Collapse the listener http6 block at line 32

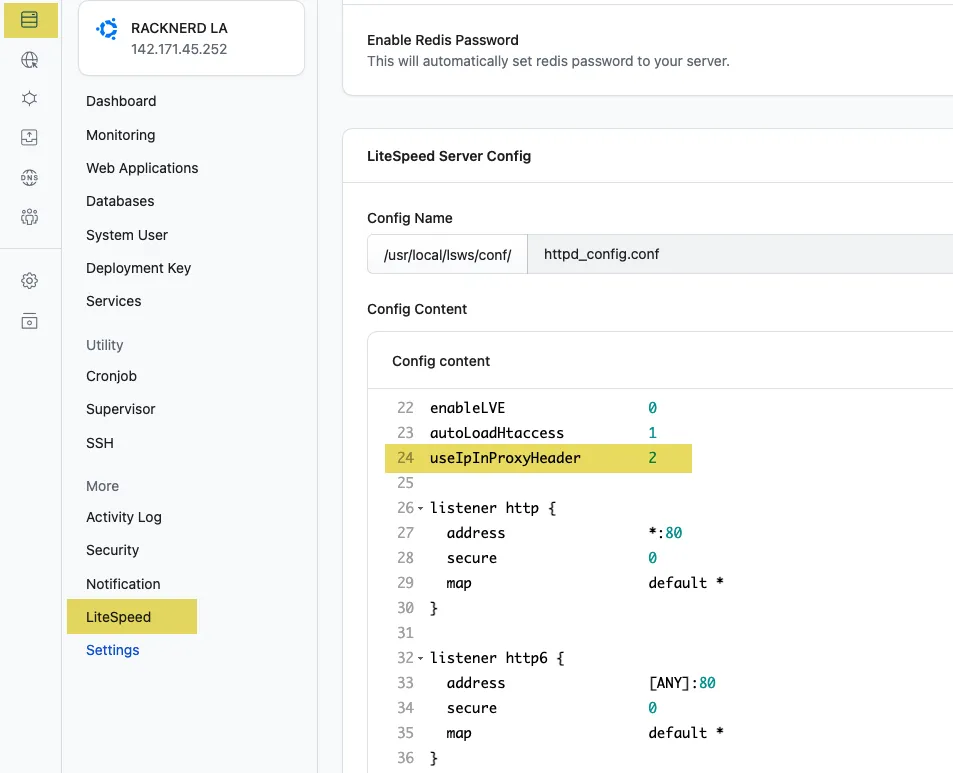pos(421,657)
